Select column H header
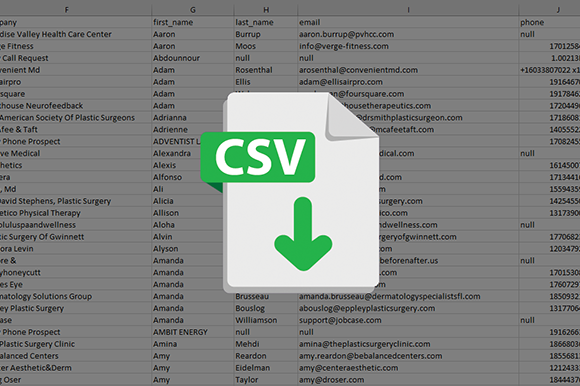This screenshot has height=386, width=580. point(266,10)
